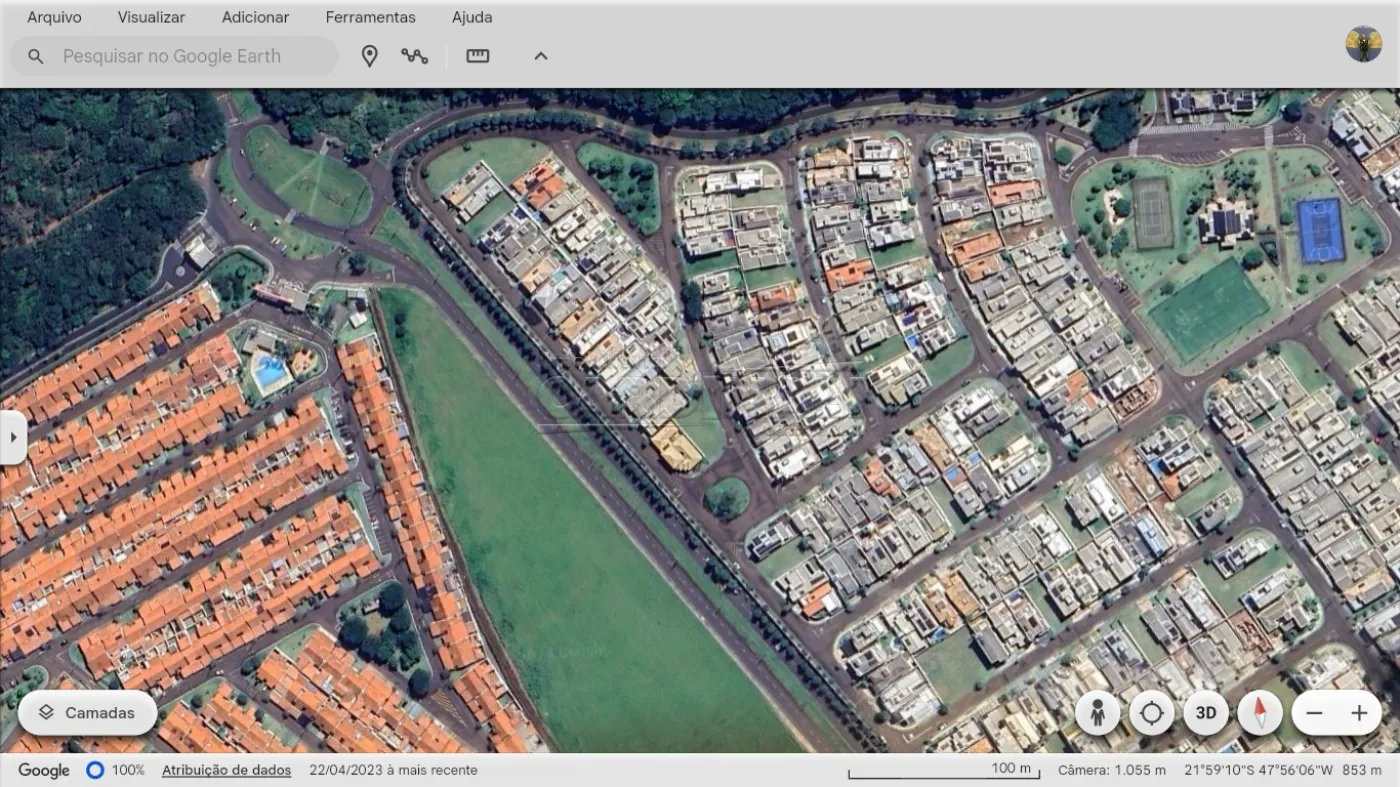1400x787 pixels.
Task: Activate the ruler measure tool
Action: click(478, 56)
